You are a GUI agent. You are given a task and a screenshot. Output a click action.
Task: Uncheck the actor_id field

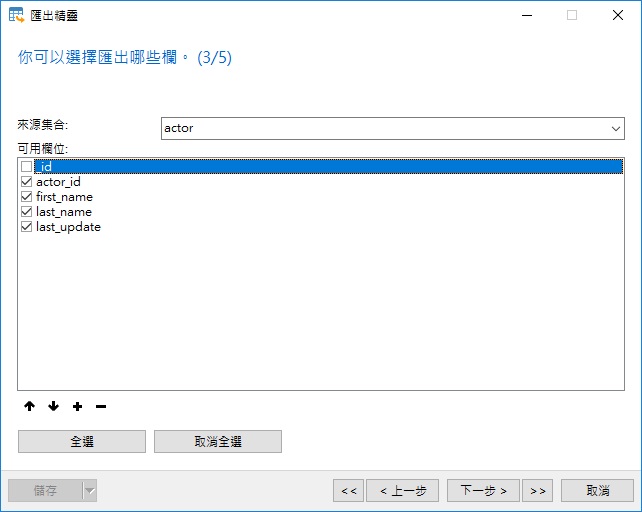26,182
